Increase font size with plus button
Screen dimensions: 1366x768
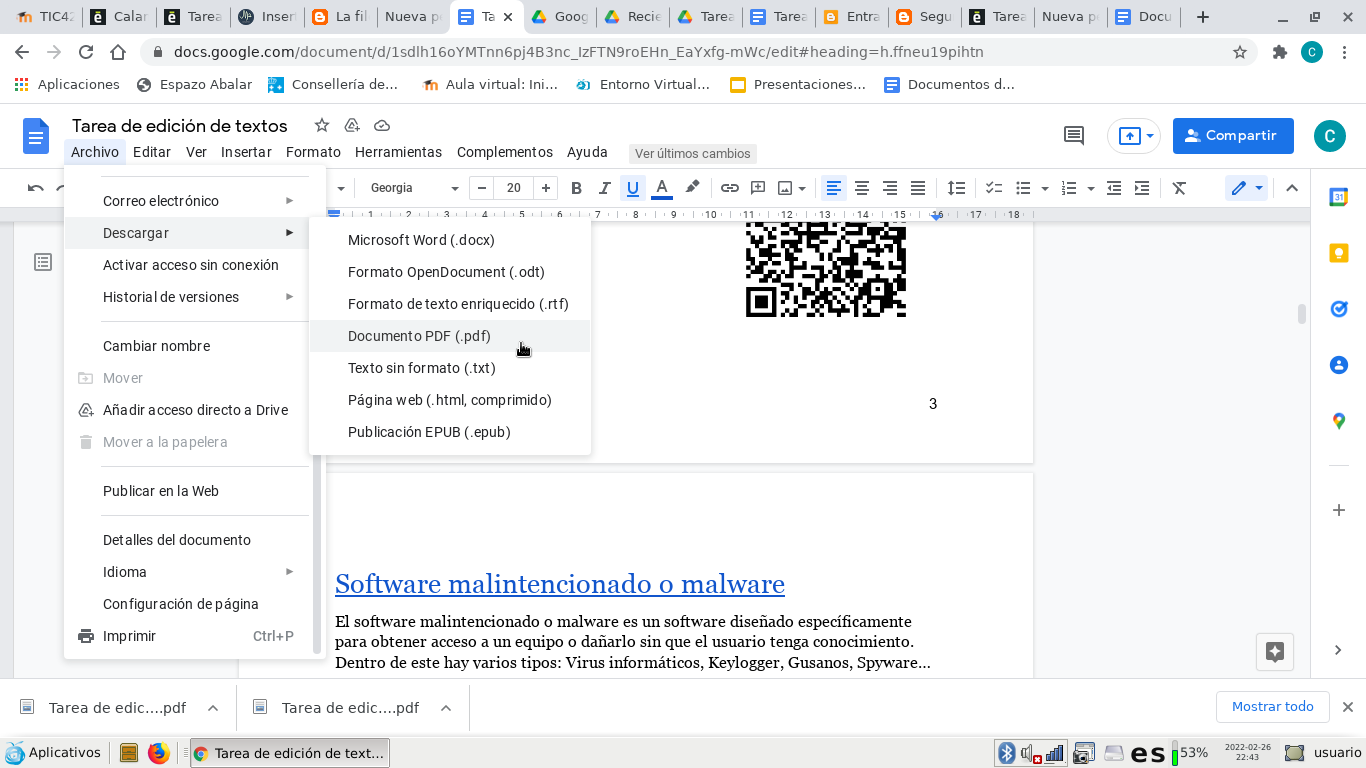pos(545,188)
